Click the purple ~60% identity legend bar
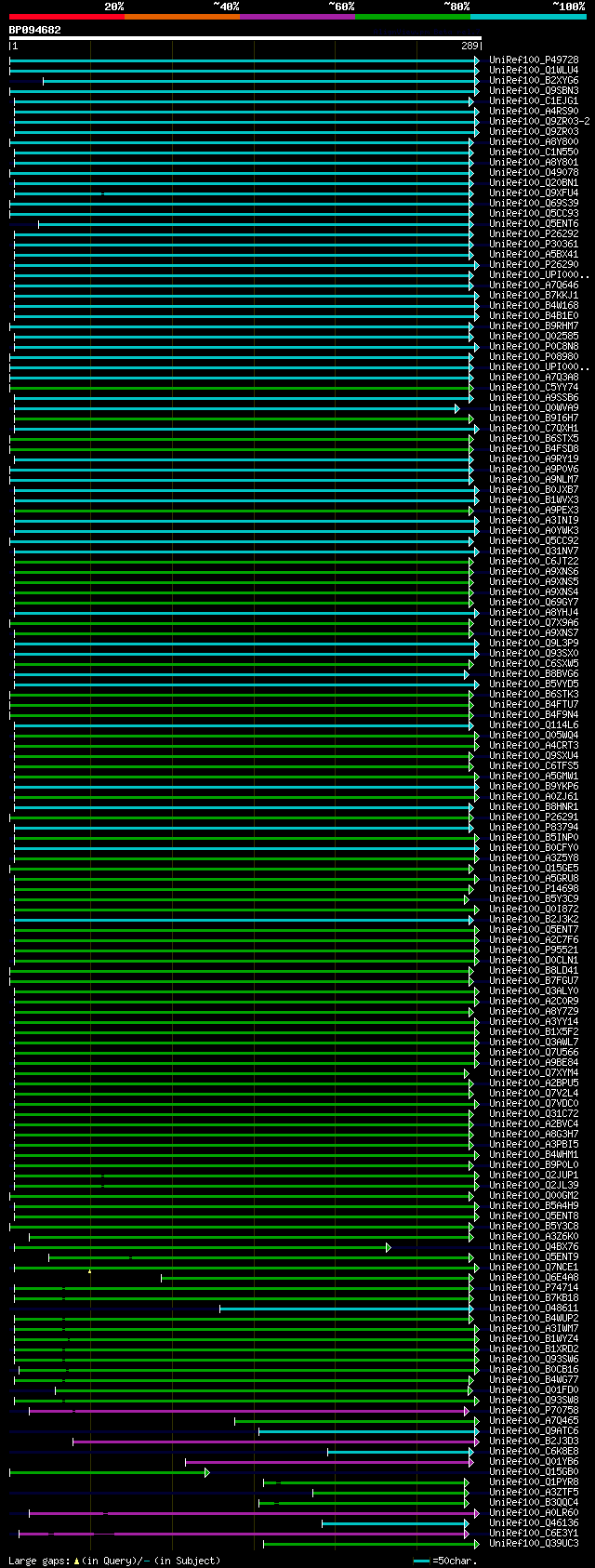 [297, 17]
